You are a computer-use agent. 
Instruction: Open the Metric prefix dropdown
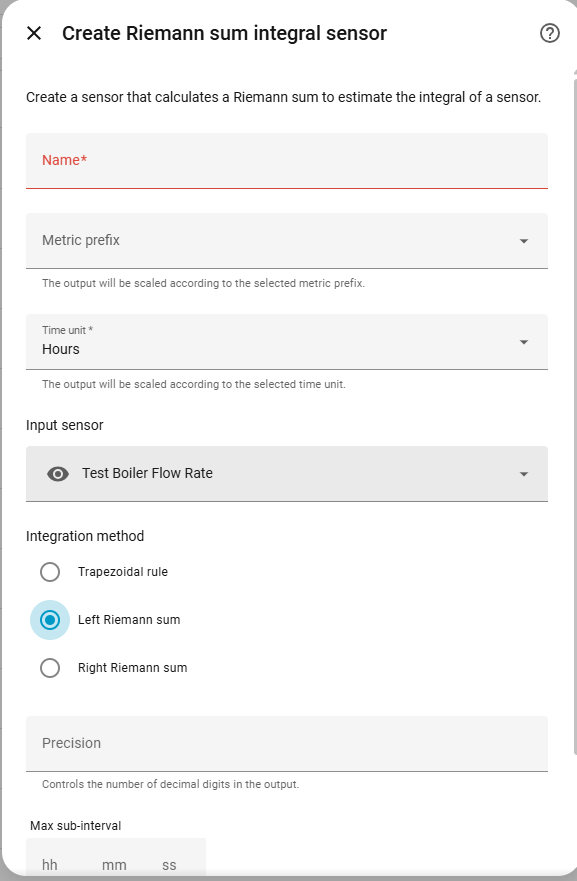pyautogui.click(x=287, y=240)
